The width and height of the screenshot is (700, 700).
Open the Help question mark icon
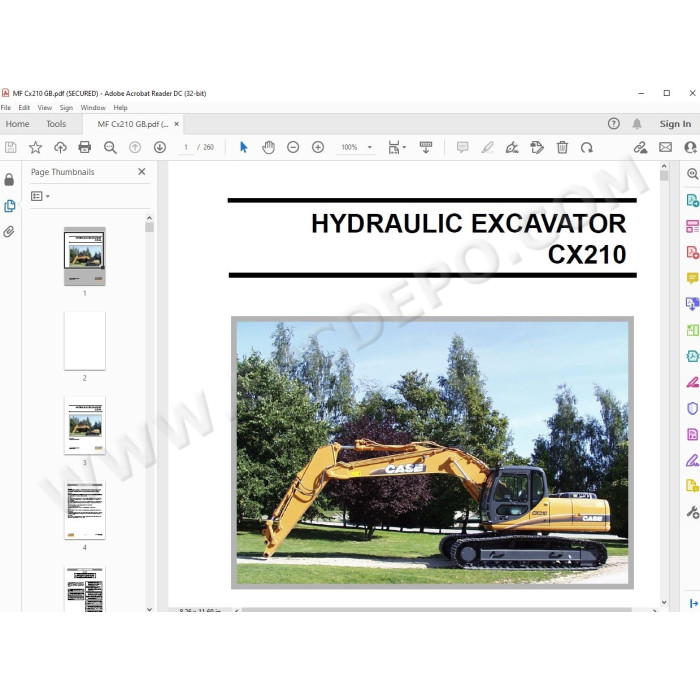pos(614,124)
